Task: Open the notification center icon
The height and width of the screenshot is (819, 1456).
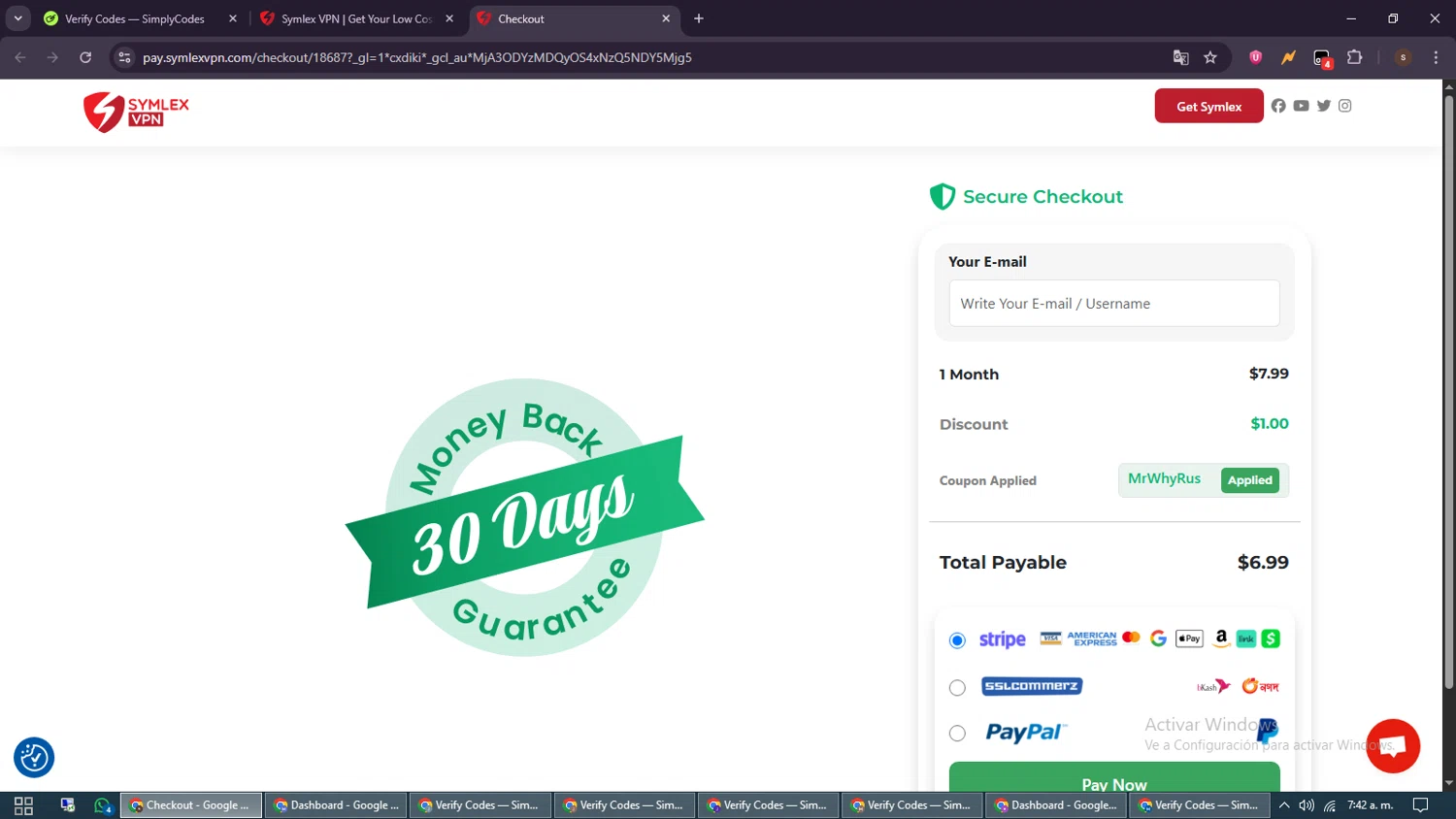Action: [1420, 805]
